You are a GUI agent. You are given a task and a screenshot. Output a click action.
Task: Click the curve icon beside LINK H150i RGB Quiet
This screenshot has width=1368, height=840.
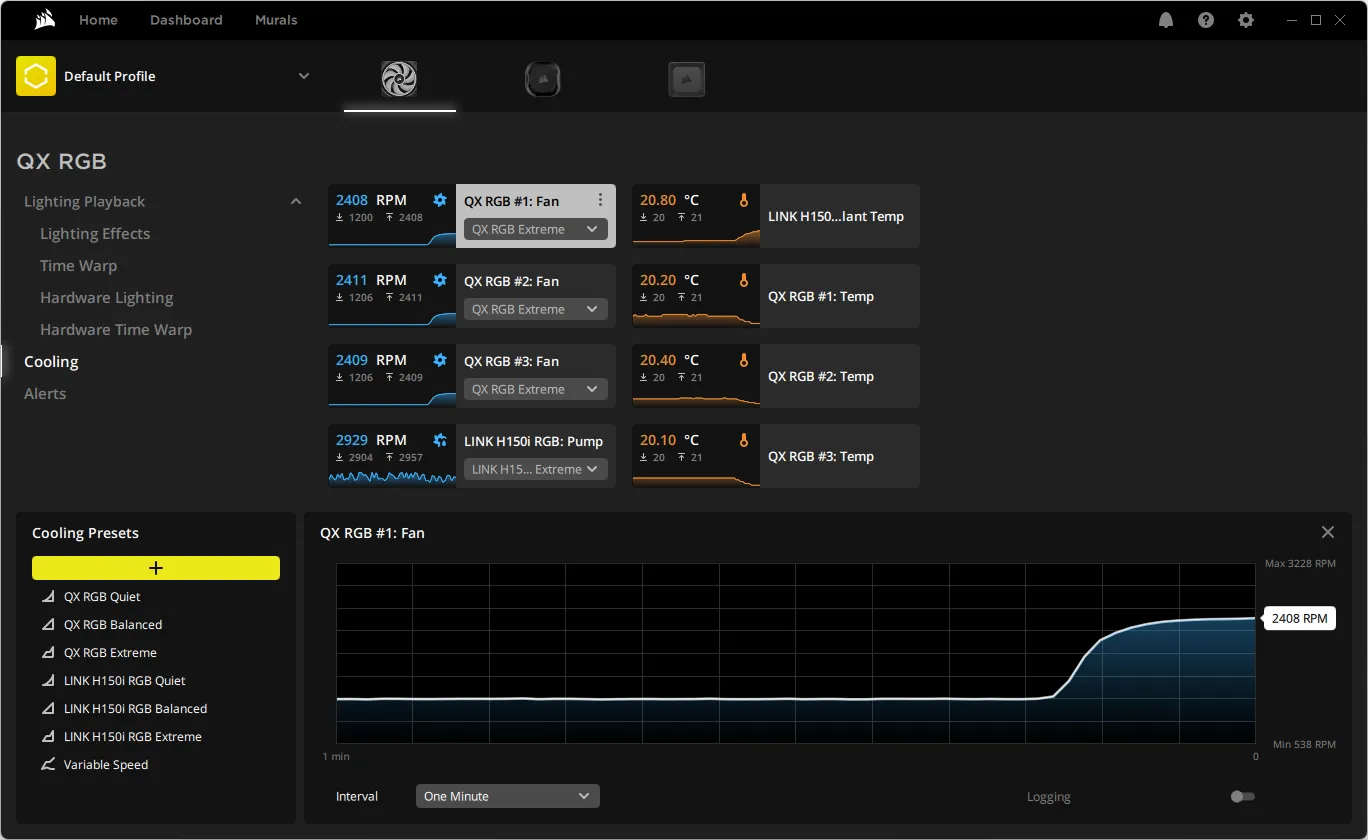48,681
